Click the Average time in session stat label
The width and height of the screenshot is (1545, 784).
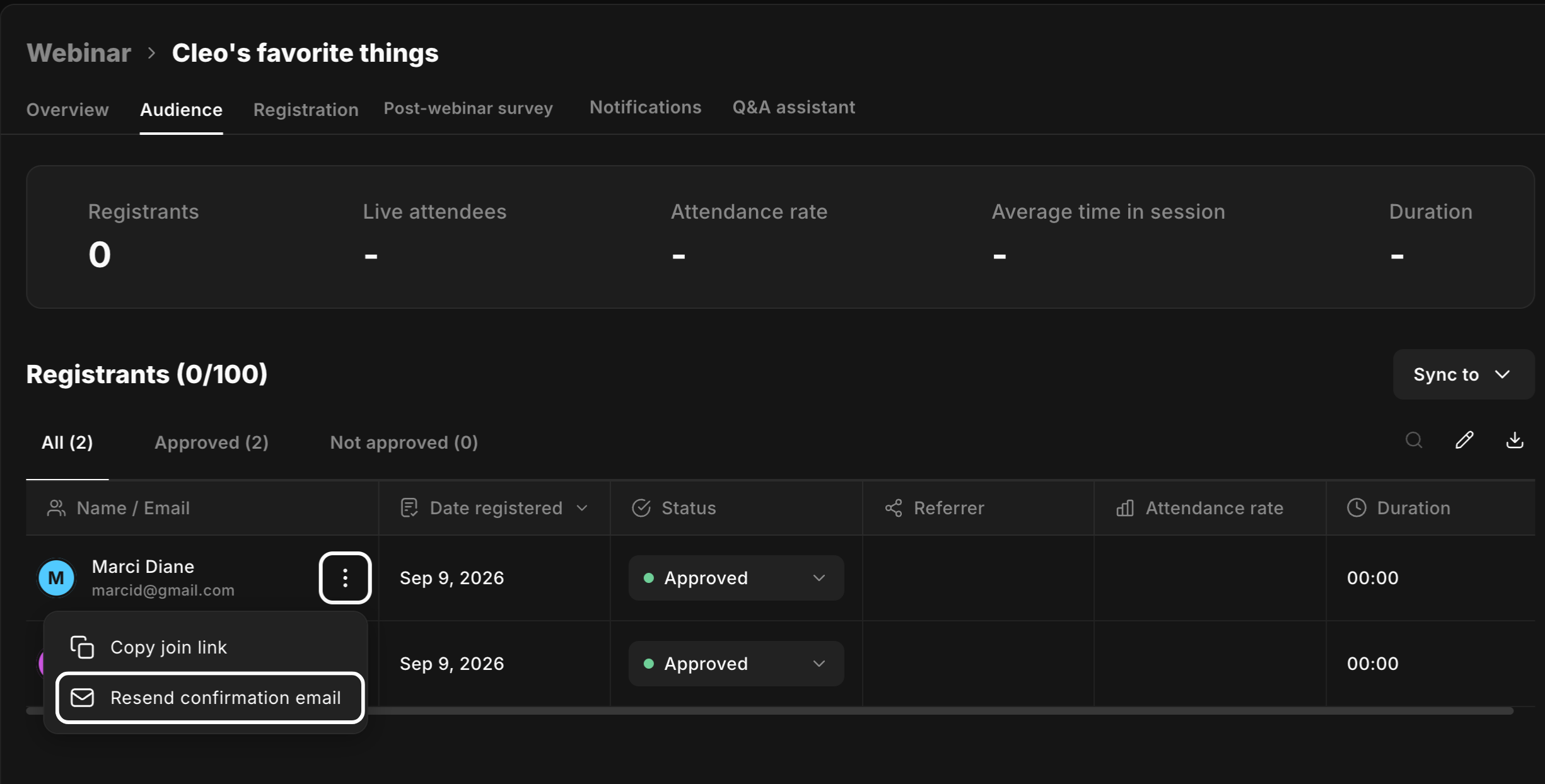click(x=1108, y=212)
